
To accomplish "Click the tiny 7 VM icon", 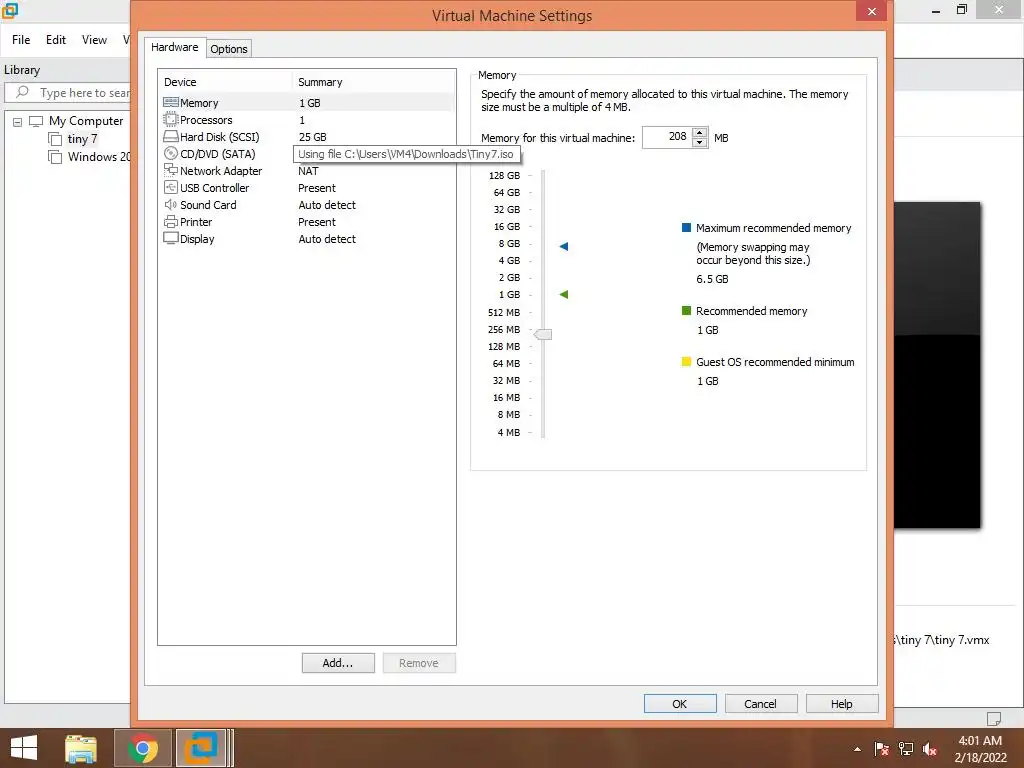I will pos(56,139).
